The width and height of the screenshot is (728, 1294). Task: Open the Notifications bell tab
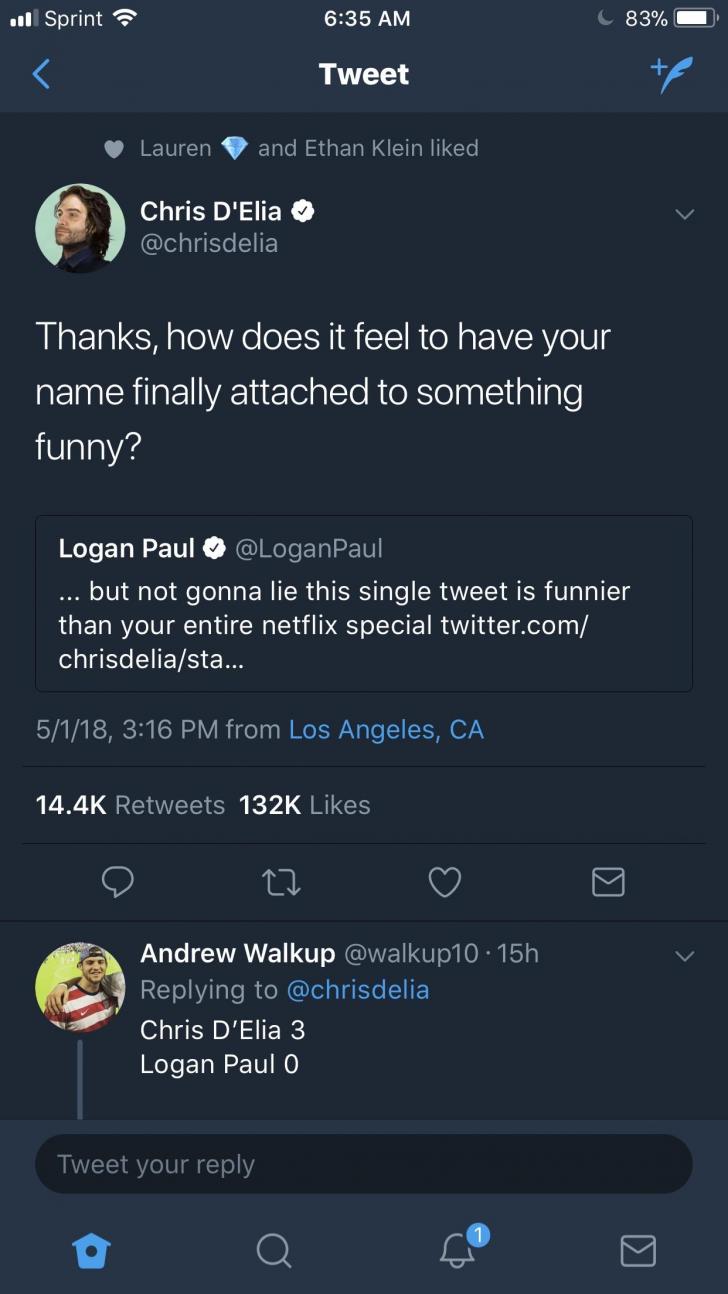(455, 1249)
